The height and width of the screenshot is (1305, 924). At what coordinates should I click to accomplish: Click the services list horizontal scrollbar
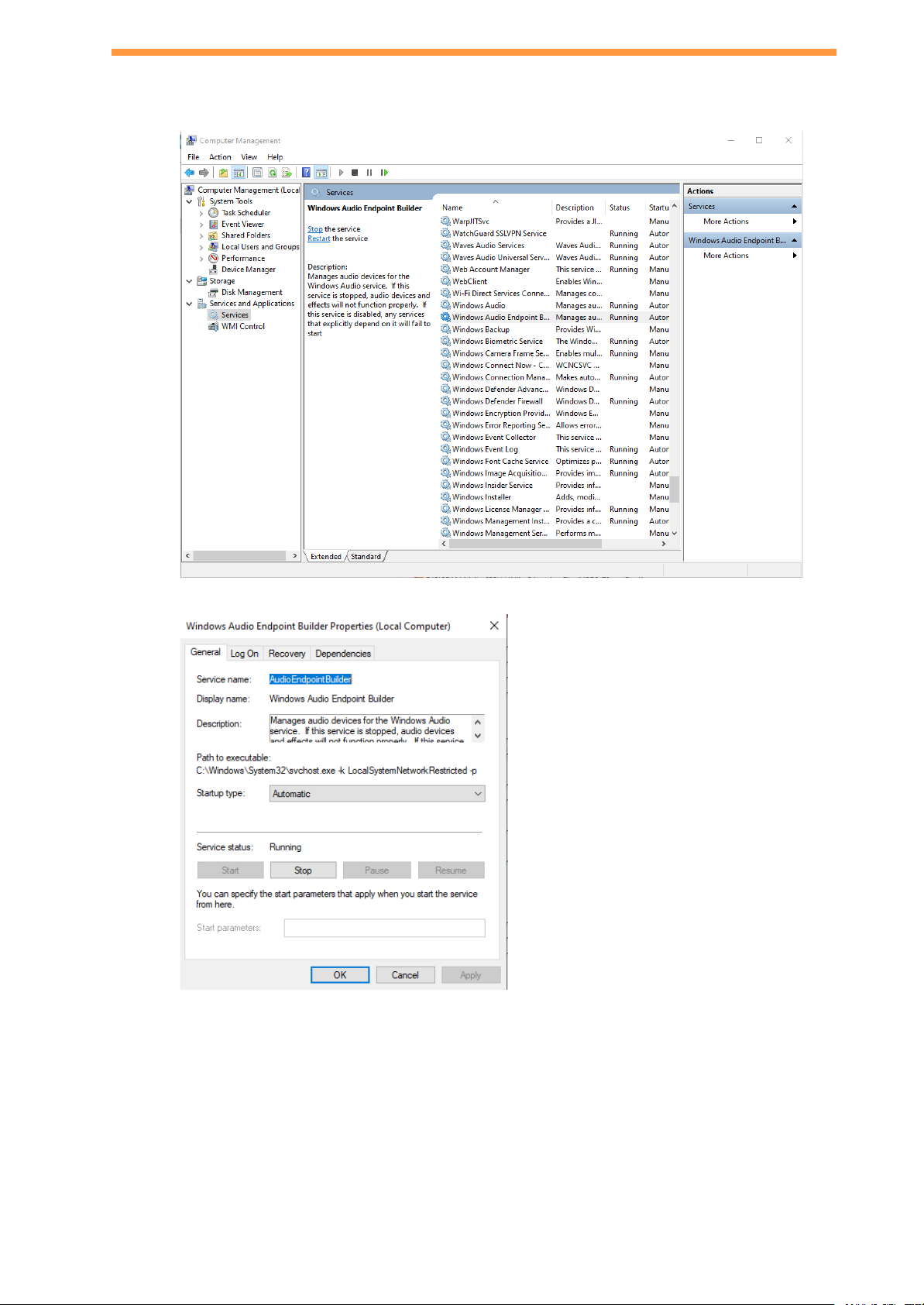click(x=525, y=544)
